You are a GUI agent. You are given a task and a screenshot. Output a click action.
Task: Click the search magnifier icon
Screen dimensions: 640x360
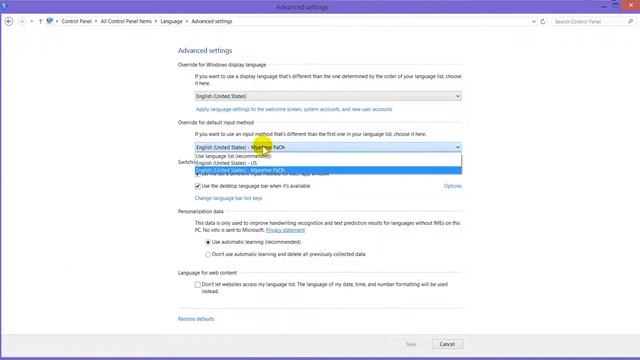[x=630, y=21]
